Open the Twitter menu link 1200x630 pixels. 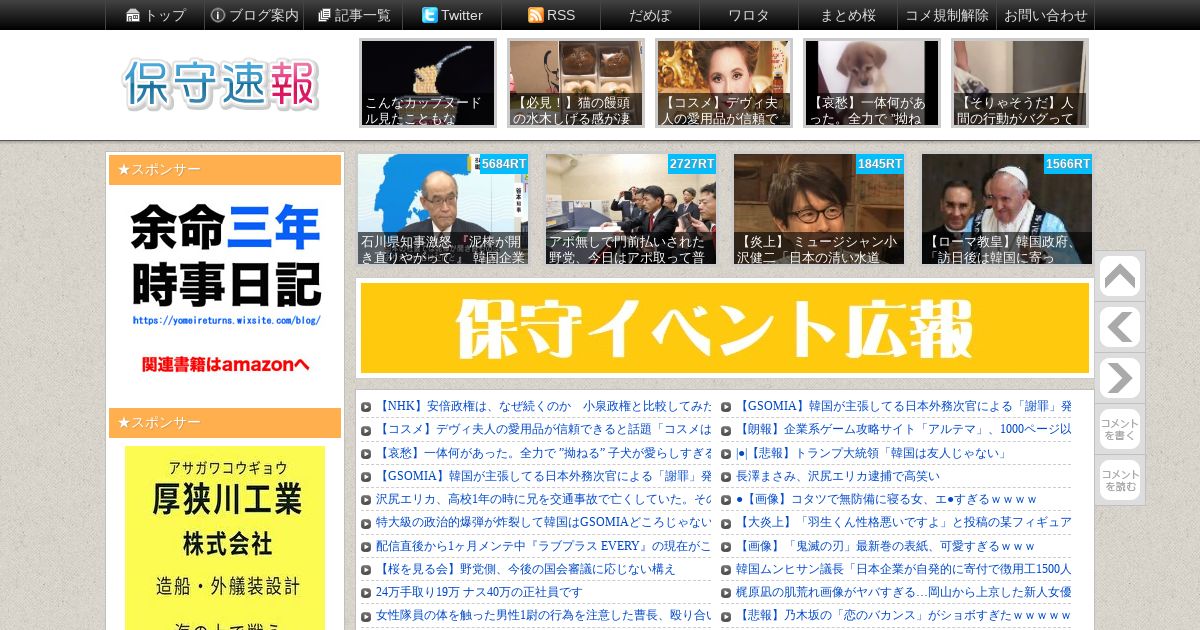(x=452, y=15)
